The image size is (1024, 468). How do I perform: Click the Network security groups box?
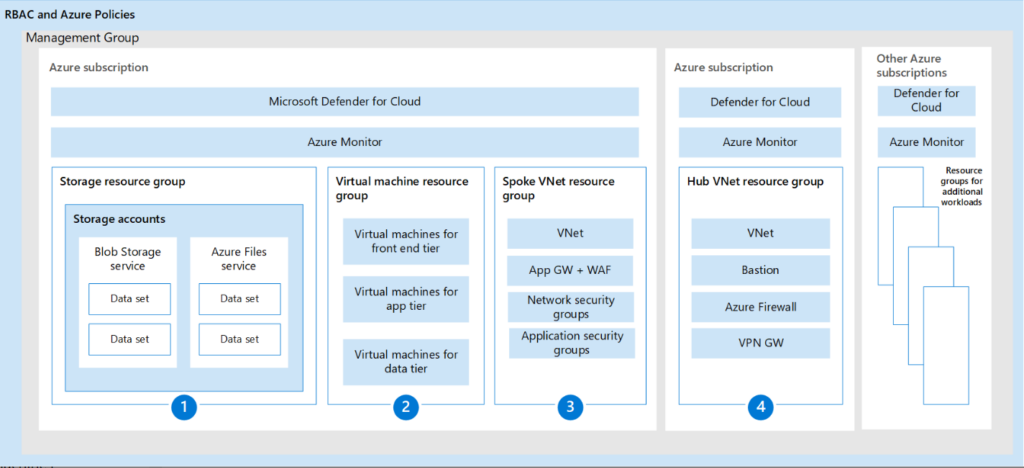click(570, 307)
